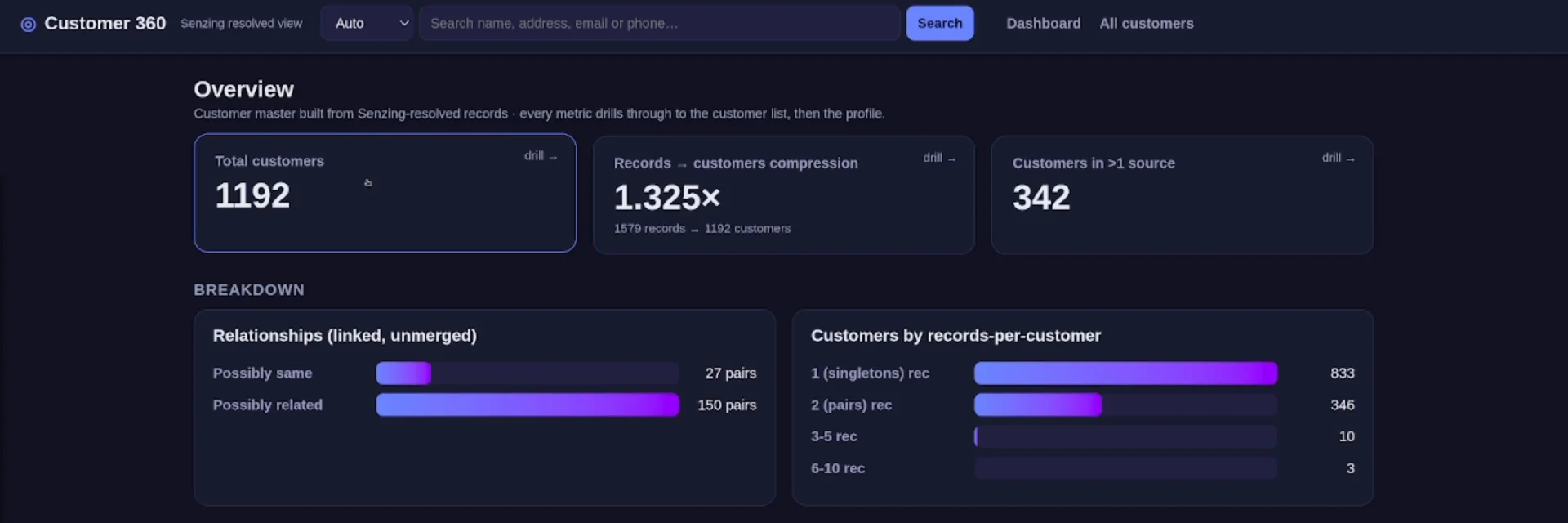Click the '2 (pairs) rec' label
Image resolution: width=1568 pixels, height=523 pixels.
tap(851, 405)
